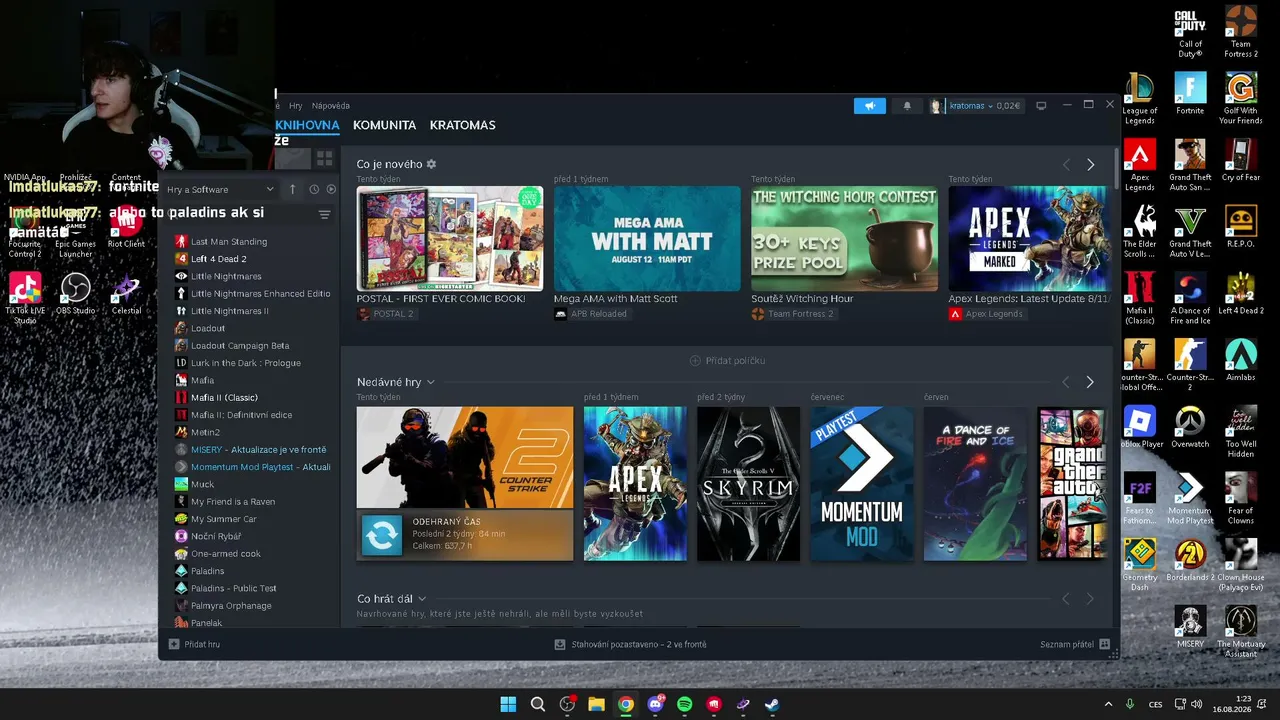This screenshot has width=1280, height=720.
Task: Open the POSTAL comic book news card
Action: pos(450,239)
